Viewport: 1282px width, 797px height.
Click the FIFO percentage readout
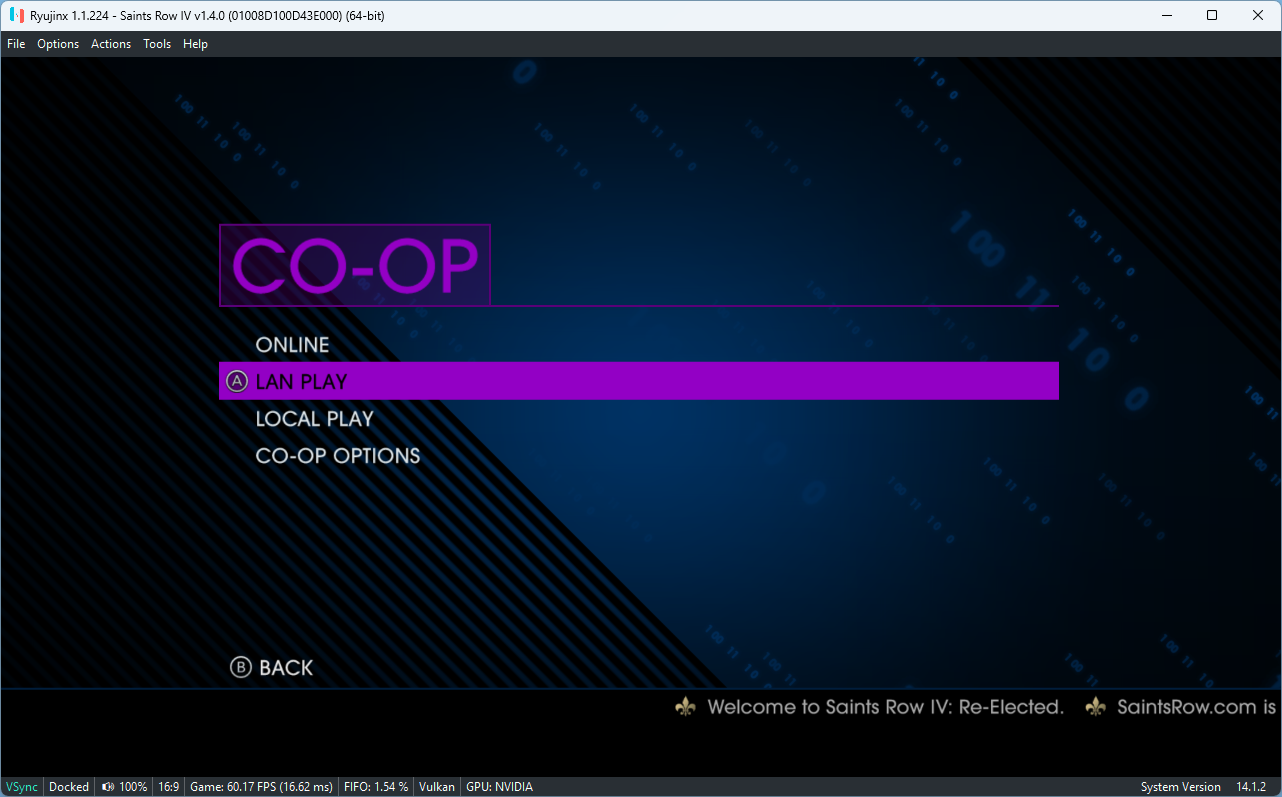[375, 787]
